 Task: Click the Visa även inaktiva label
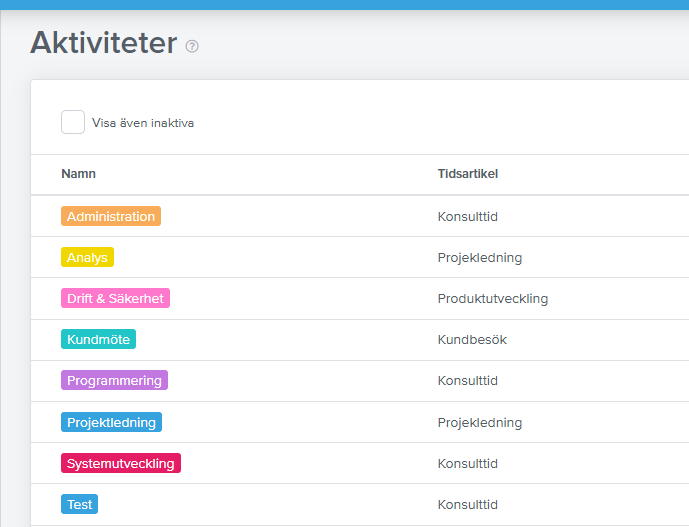click(x=143, y=123)
